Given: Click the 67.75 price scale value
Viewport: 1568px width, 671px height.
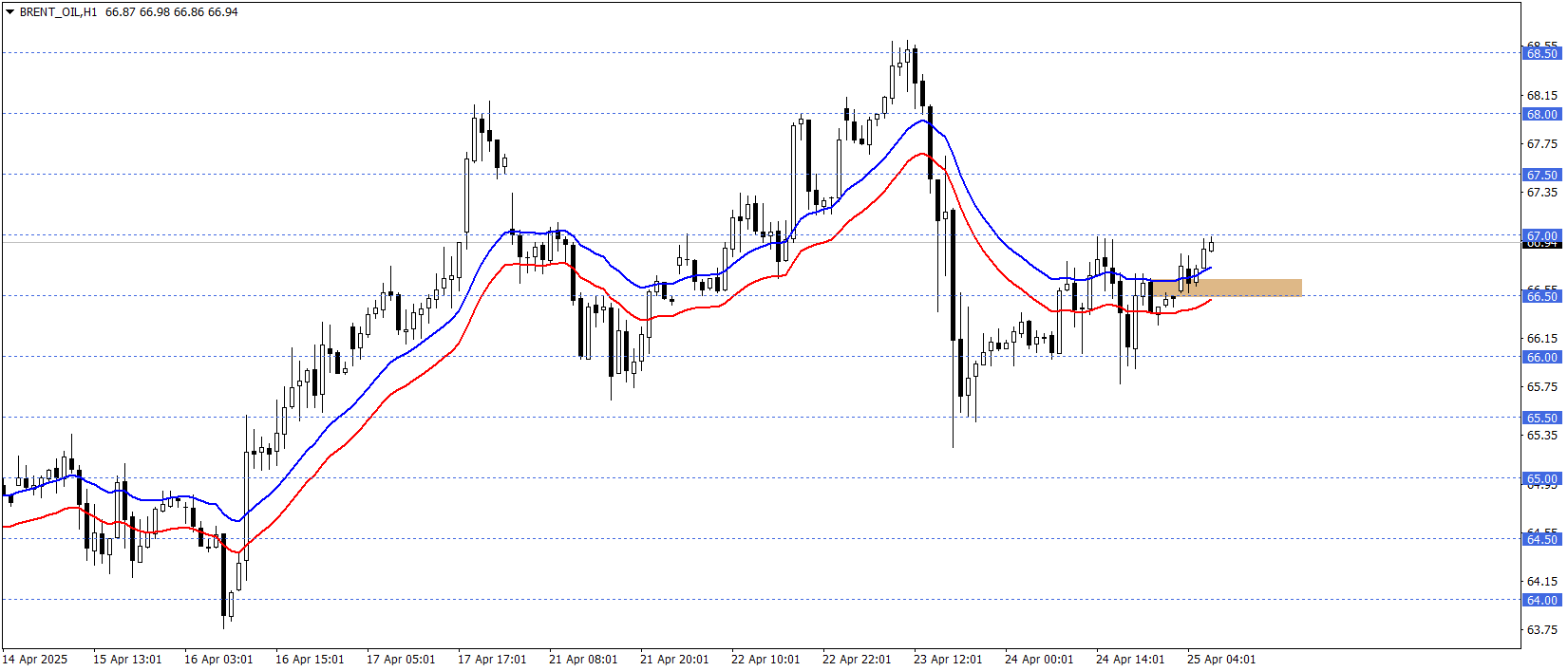Looking at the screenshot, I should (x=1541, y=143).
